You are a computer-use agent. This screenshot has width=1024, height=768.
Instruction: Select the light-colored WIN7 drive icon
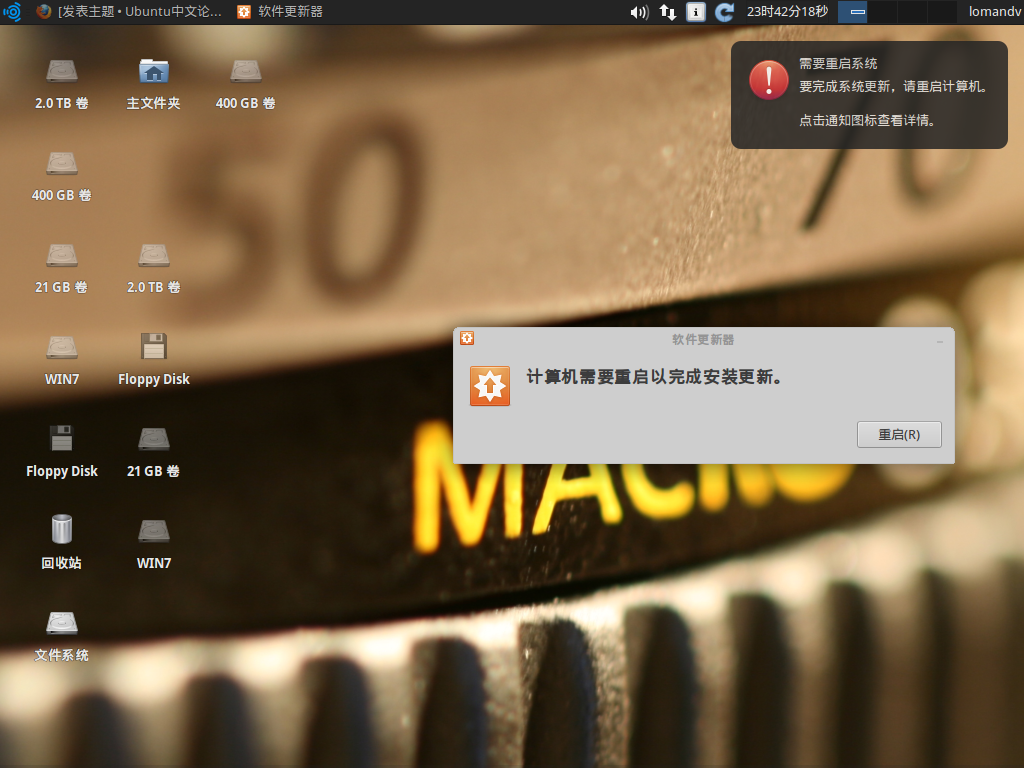(x=61, y=361)
